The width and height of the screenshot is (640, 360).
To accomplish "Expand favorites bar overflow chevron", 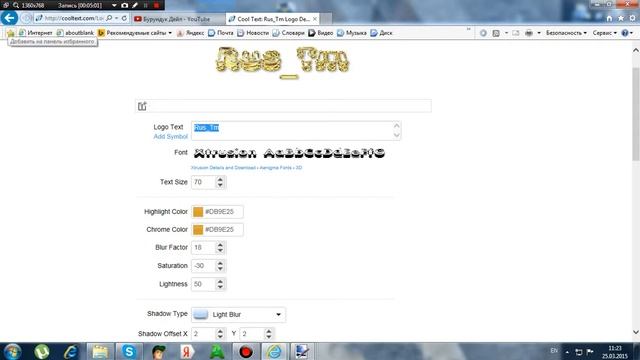I will click(469, 29).
